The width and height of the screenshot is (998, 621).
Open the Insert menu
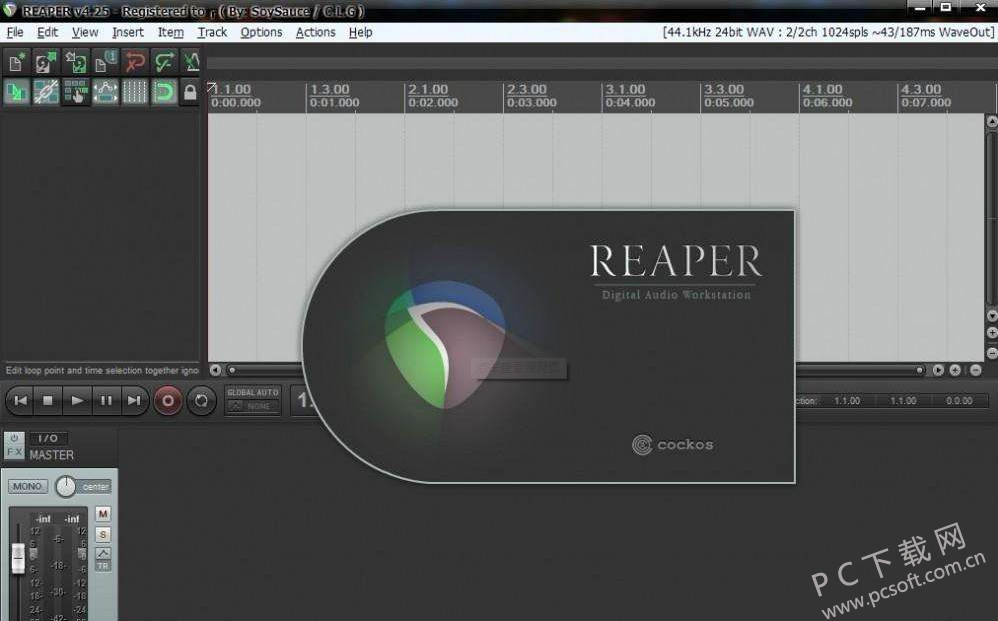[x=128, y=32]
